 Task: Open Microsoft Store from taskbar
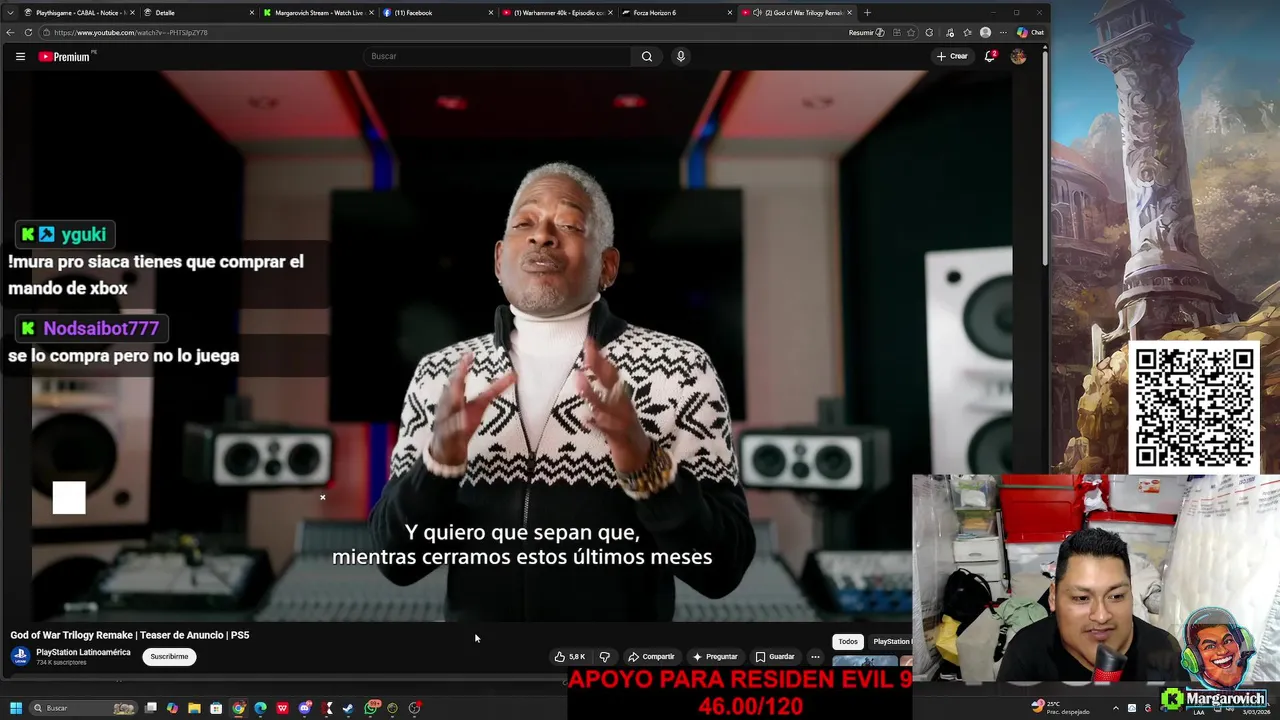point(216,708)
